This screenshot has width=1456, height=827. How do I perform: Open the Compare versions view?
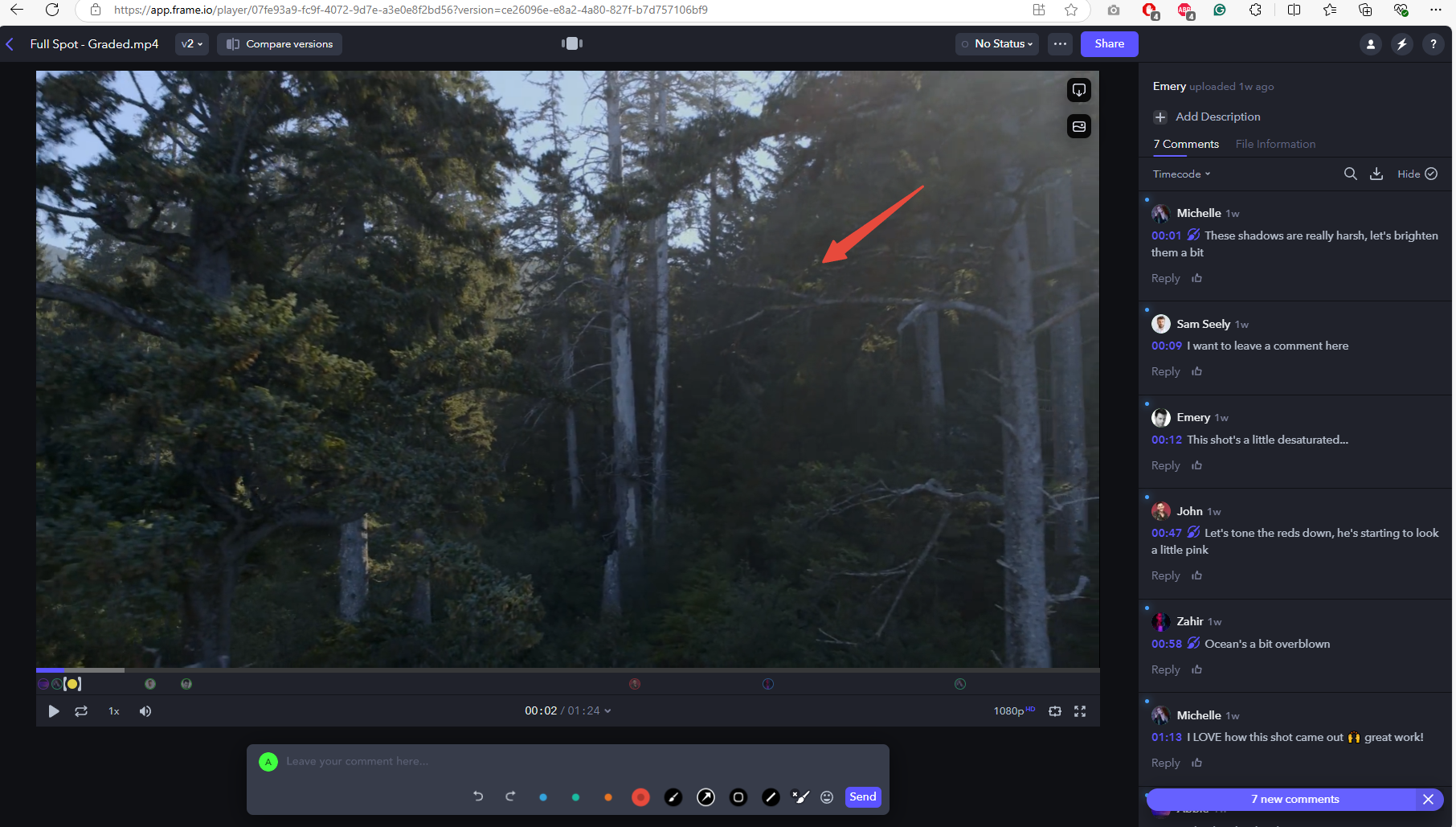click(280, 44)
